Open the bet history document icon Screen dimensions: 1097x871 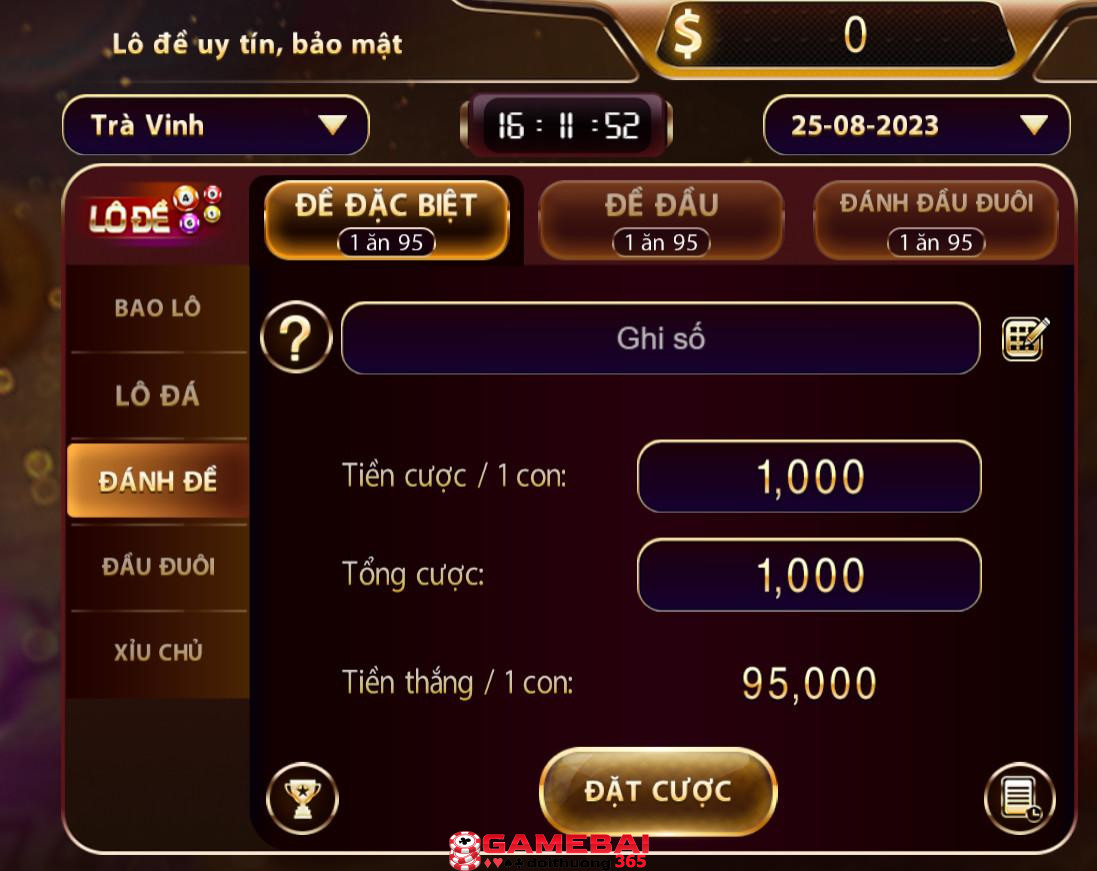click(1019, 798)
